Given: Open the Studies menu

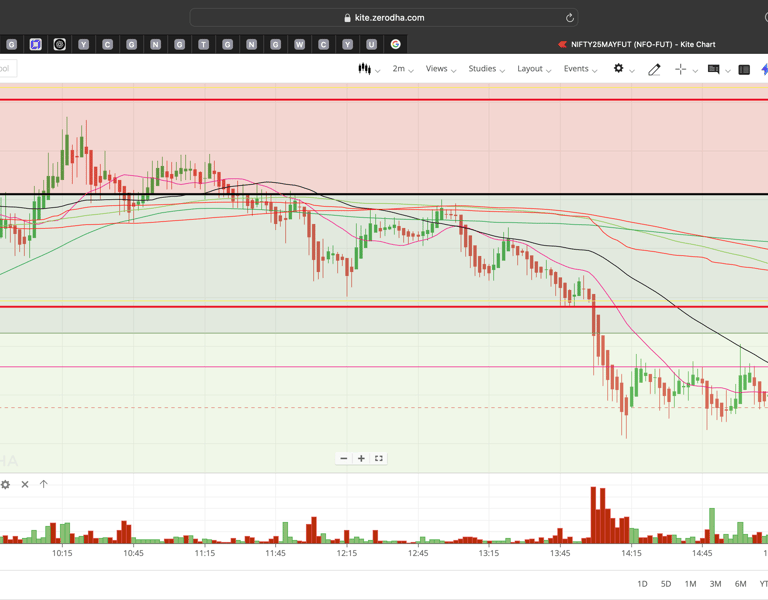Looking at the screenshot, I should pos(486,69).
